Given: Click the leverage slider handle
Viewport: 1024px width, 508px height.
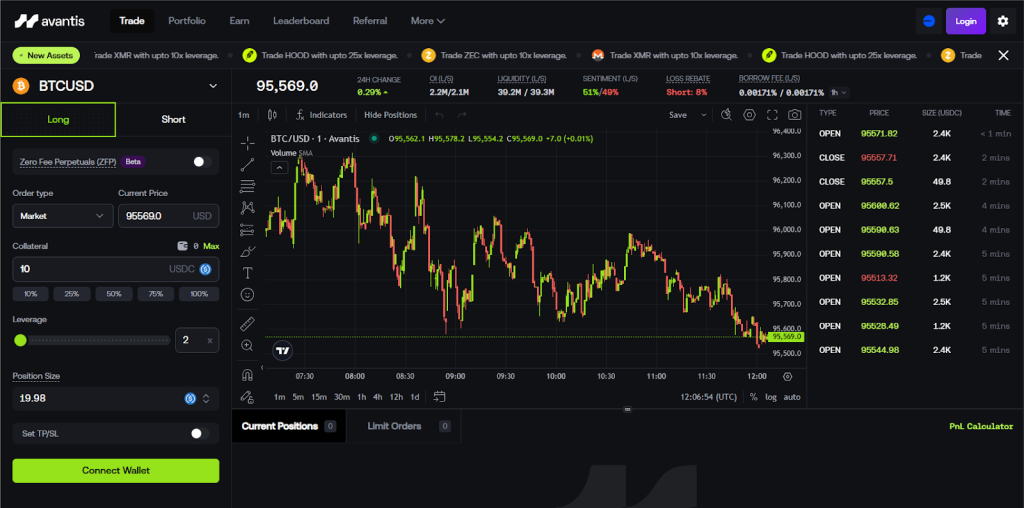Looking at the screenshot, I should [20, 340].
